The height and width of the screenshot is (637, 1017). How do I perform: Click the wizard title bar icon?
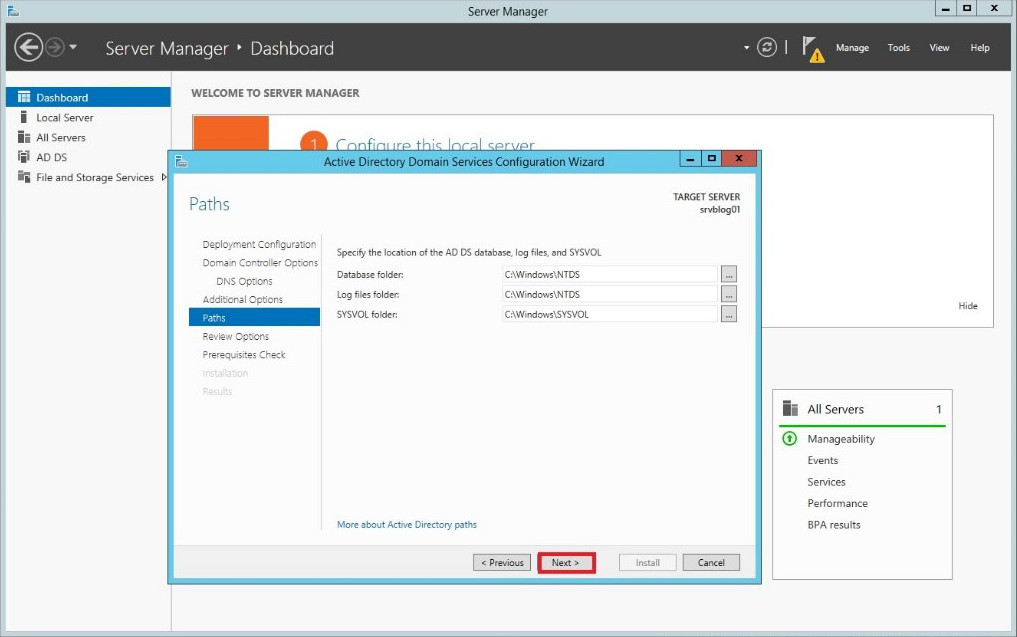(181, 162)
